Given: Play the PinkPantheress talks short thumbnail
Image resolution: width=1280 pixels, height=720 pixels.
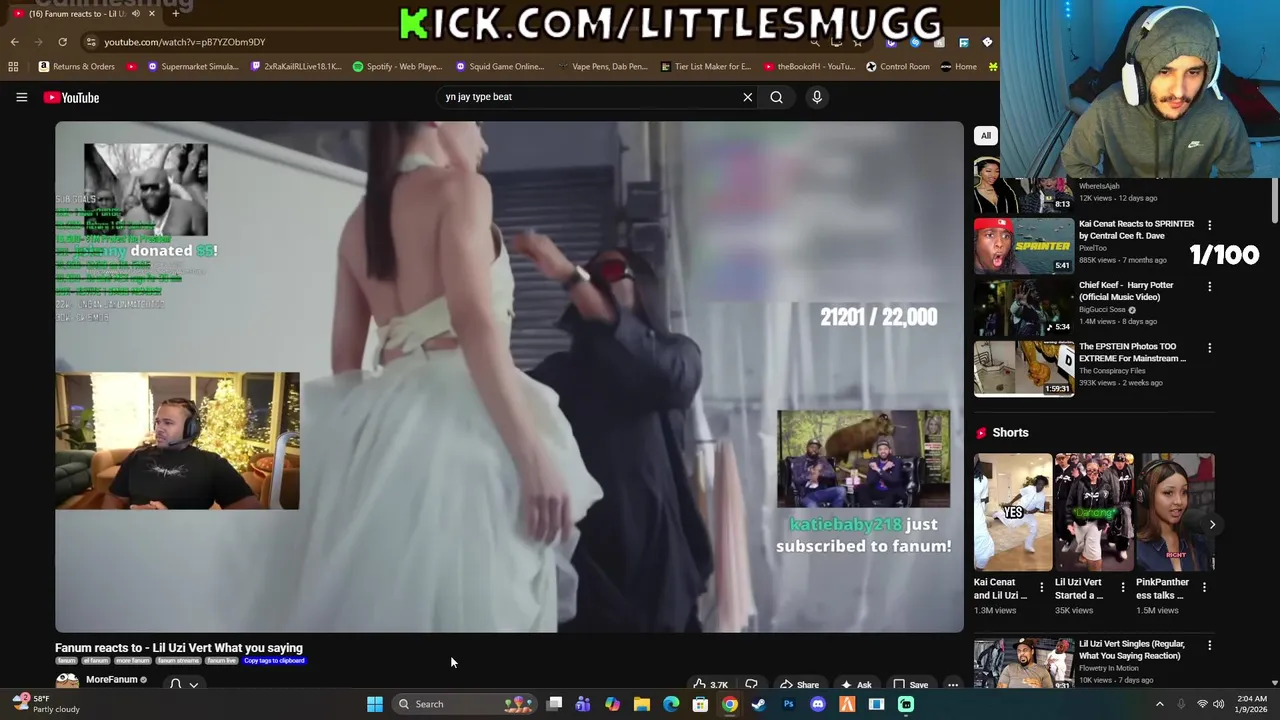Looking at the screenshot, I should tap(1175, 512).
